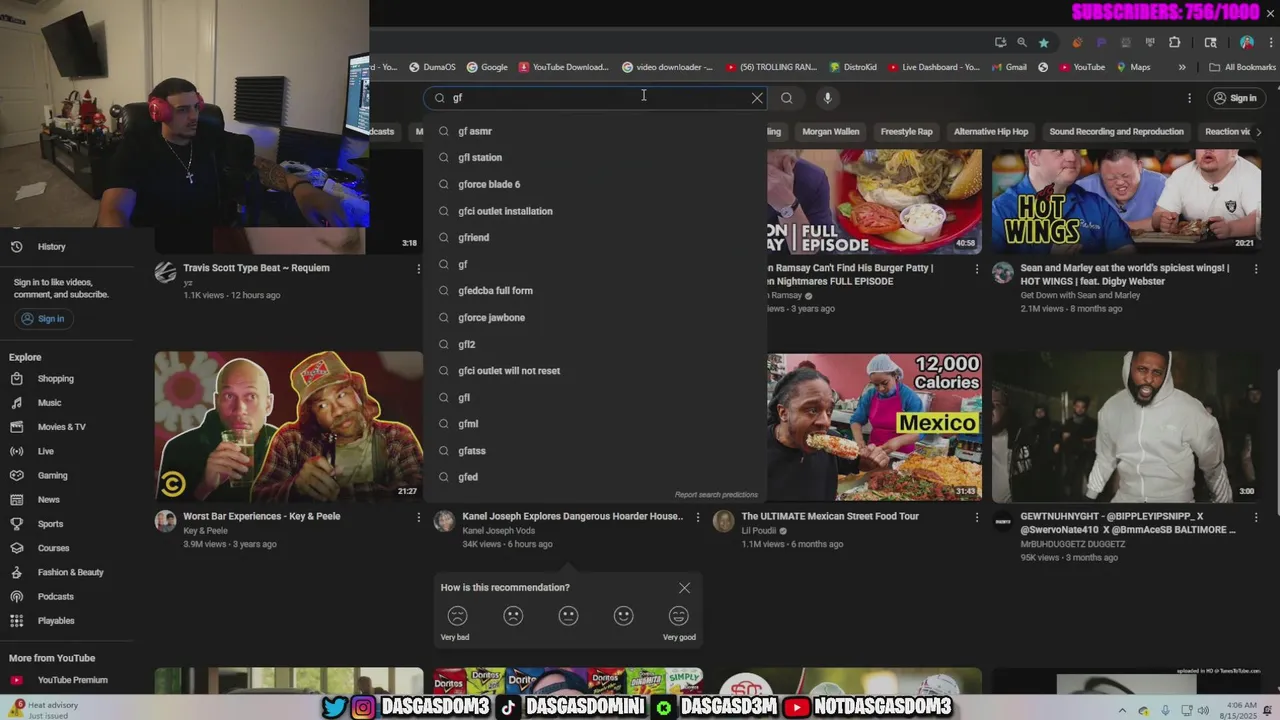Open the Hot Wings video thumbnail
Image resolution: width=1280 pixels, height=720 pixels.
point(1126,200)
